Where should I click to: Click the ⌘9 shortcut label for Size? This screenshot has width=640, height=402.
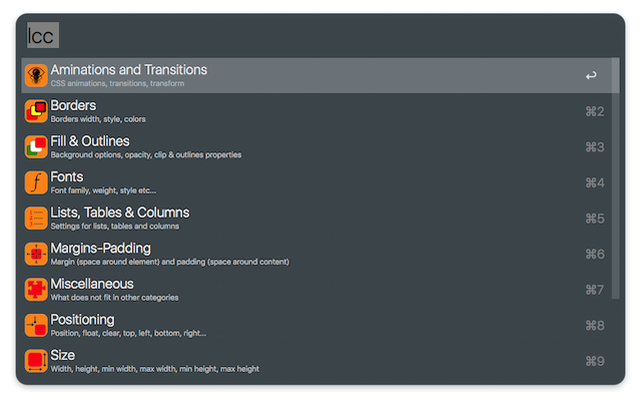click(594, 361)
